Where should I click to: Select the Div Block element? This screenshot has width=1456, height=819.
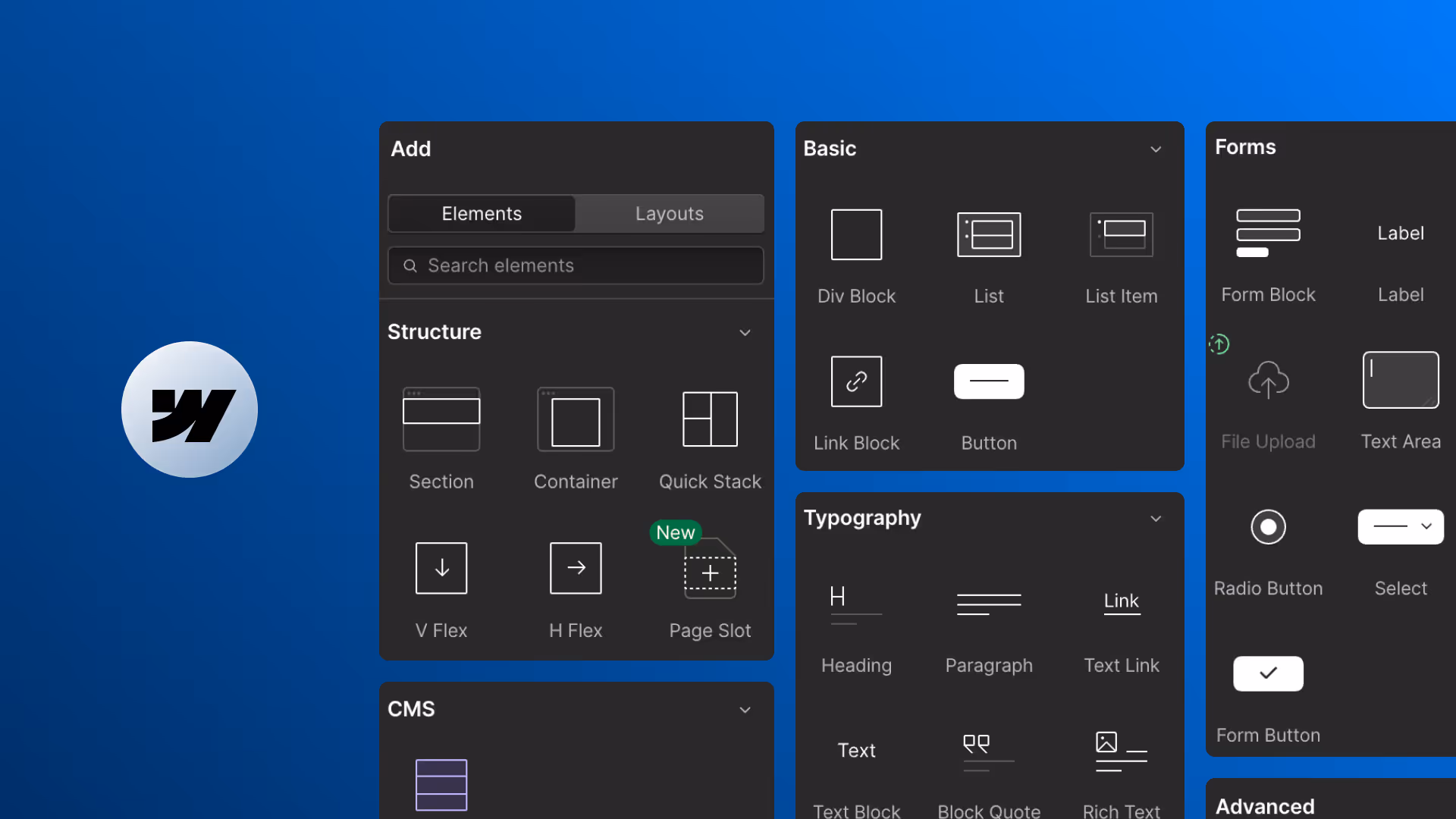pos(856,235)
